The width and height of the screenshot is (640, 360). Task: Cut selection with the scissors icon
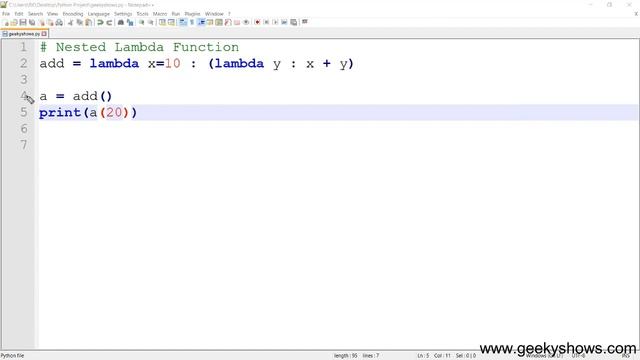pos(71,22)
